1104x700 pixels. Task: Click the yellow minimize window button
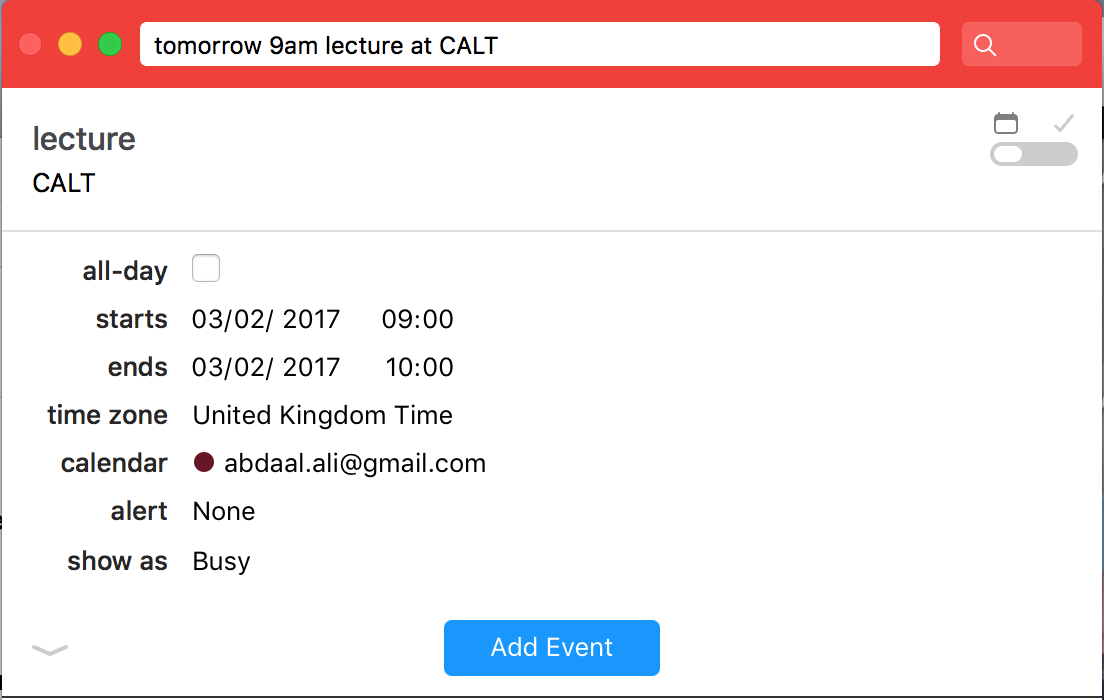[70, 44]
